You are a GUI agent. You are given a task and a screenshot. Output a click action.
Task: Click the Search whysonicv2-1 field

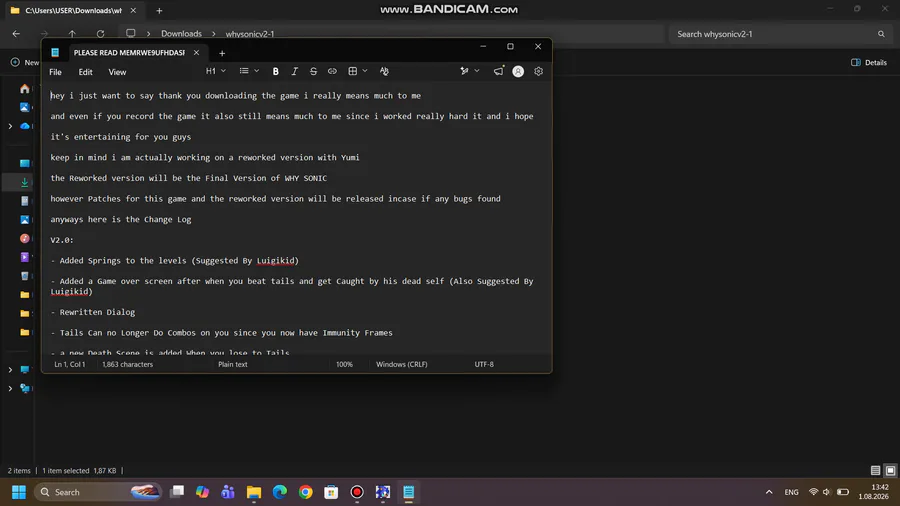779,34
